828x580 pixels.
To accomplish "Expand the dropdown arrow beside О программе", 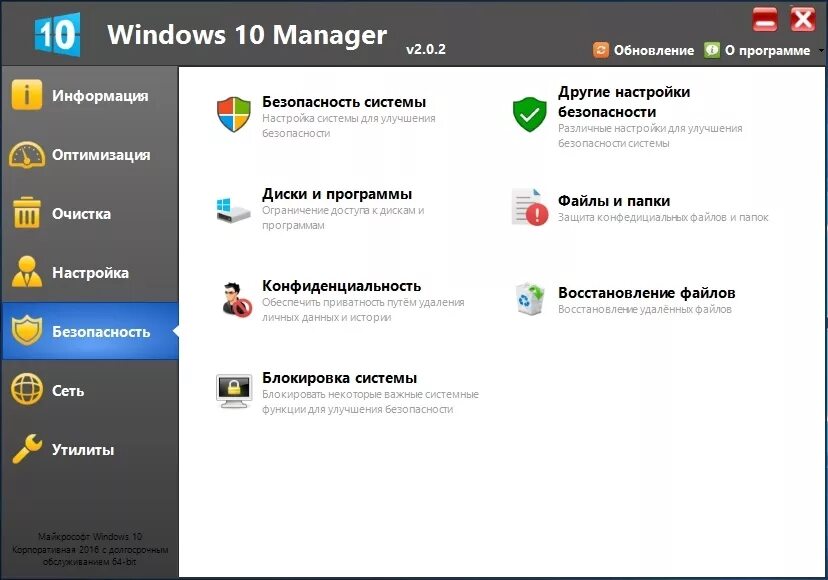I will pyautogui.click(x=821, y=51).
